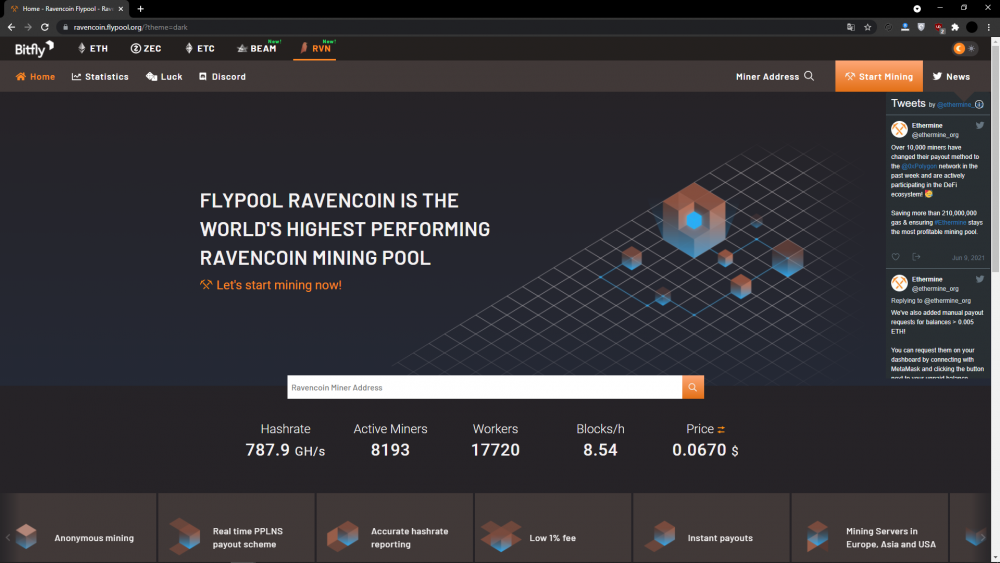This screenshot has width=1000, height=563.
Task: Click the Jun 9, 2021 tweet date
Action: 968,258
